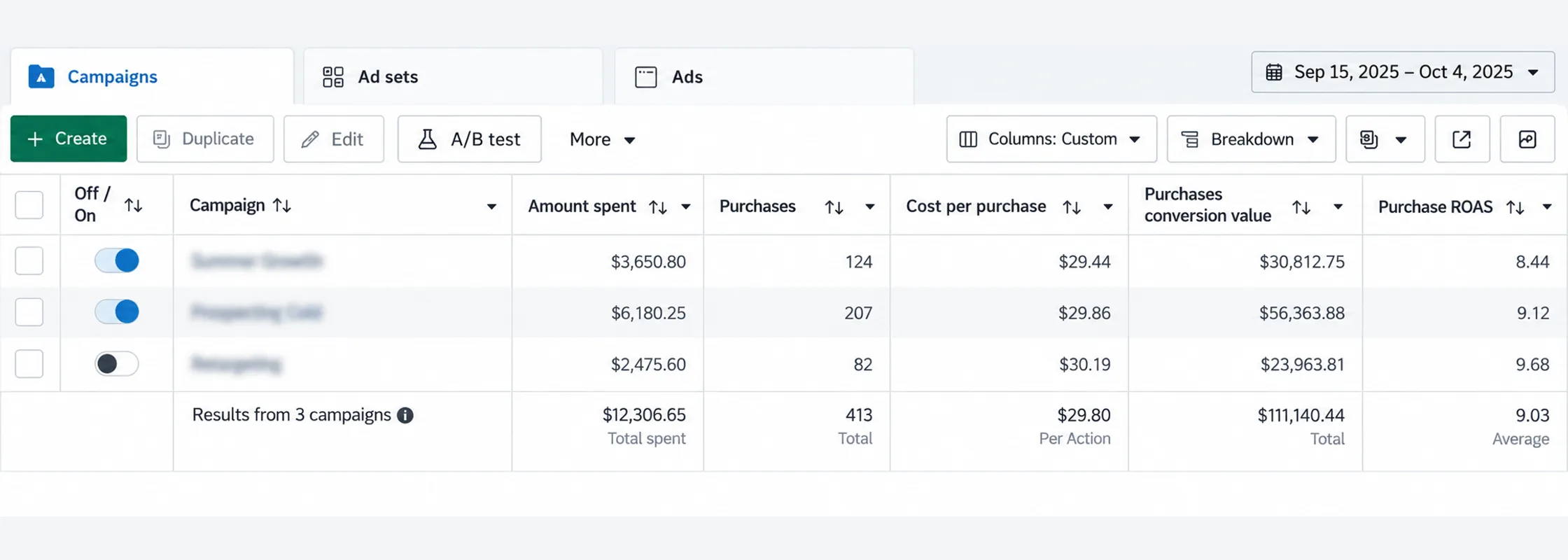Viewport: 1568px width, 560px height.
Task: Click the reports icon button
Action: point(1385,139)
